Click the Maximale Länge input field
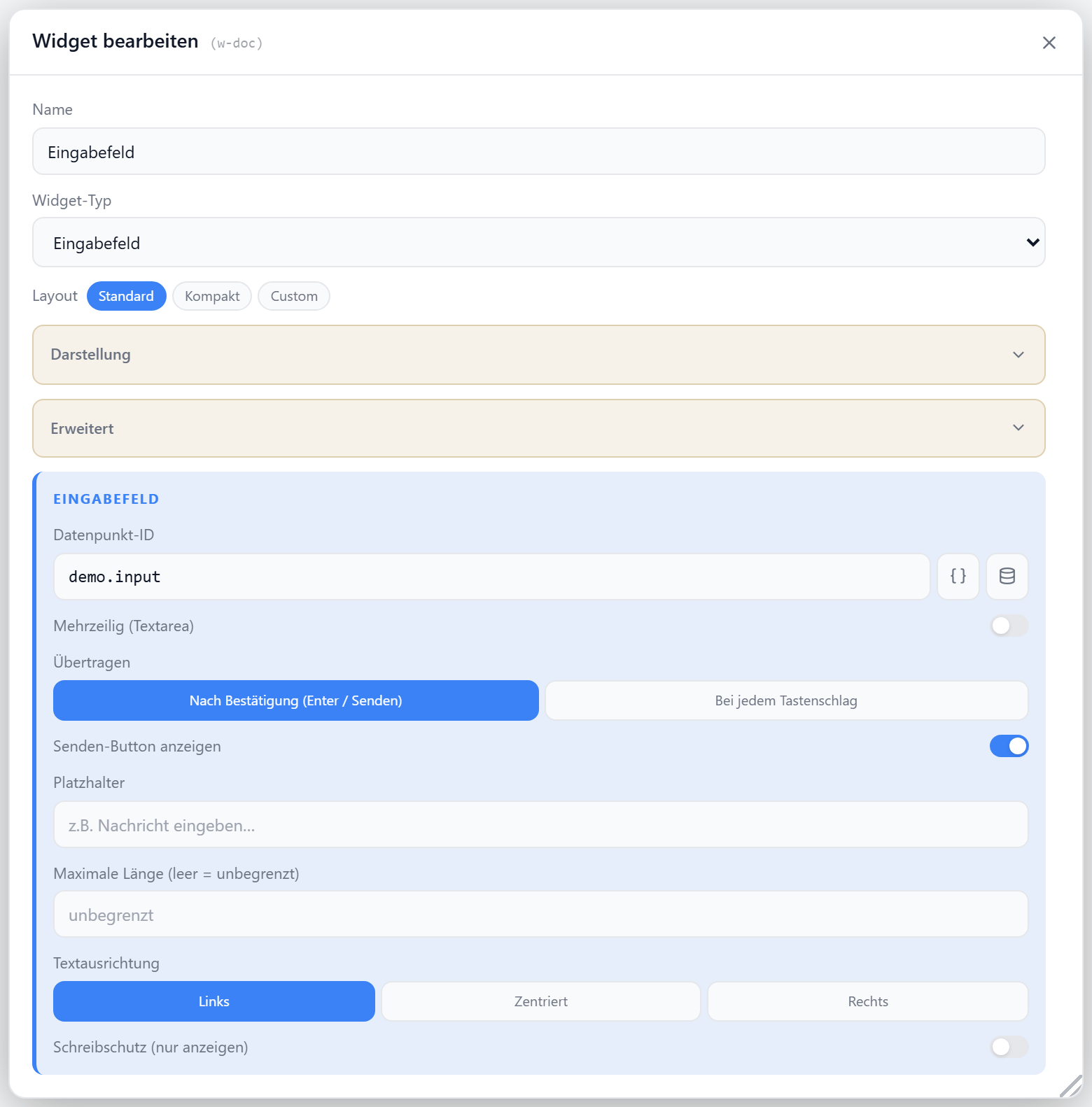Screen dimensions: 1092x1107 click(x=540, y=914)
